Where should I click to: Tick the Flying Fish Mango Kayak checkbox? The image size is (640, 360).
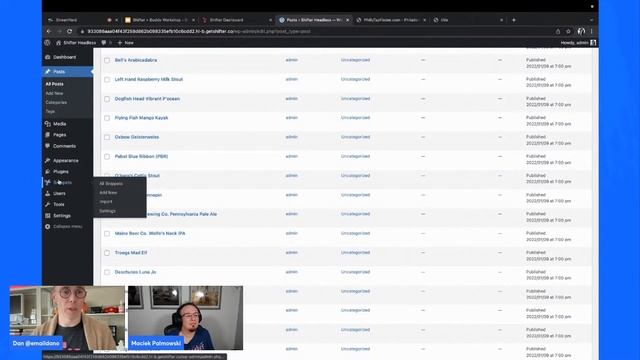(107, 118)
